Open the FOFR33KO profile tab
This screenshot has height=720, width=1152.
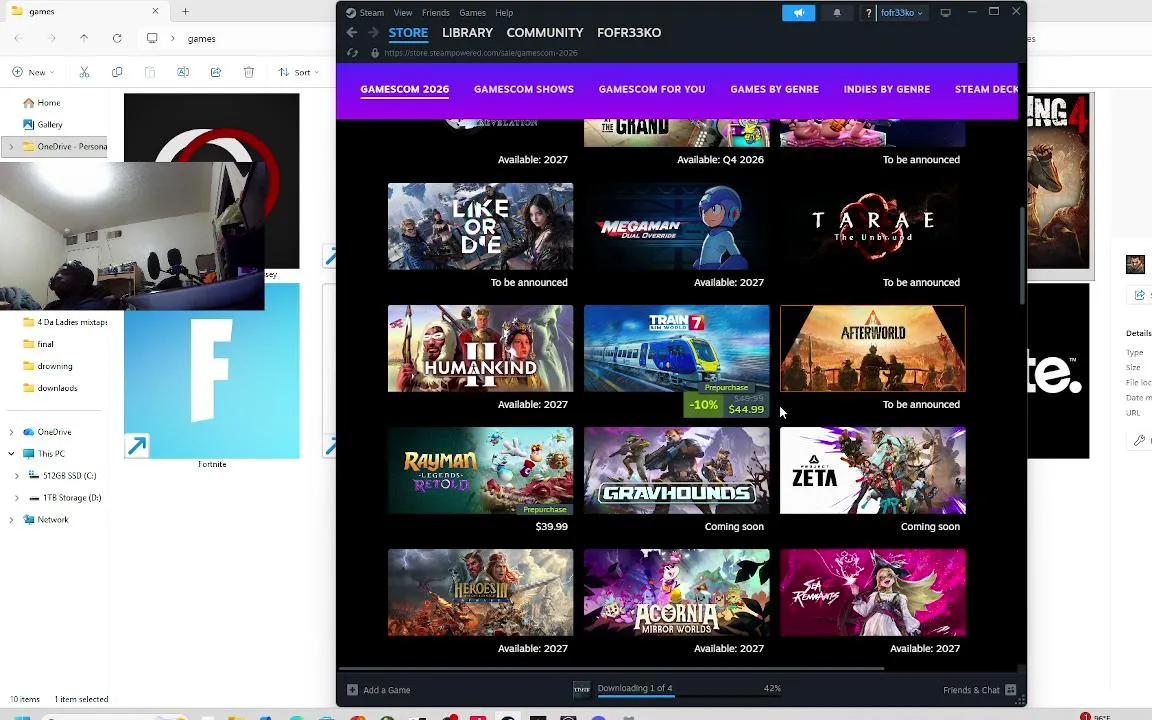tap(629, 32)
